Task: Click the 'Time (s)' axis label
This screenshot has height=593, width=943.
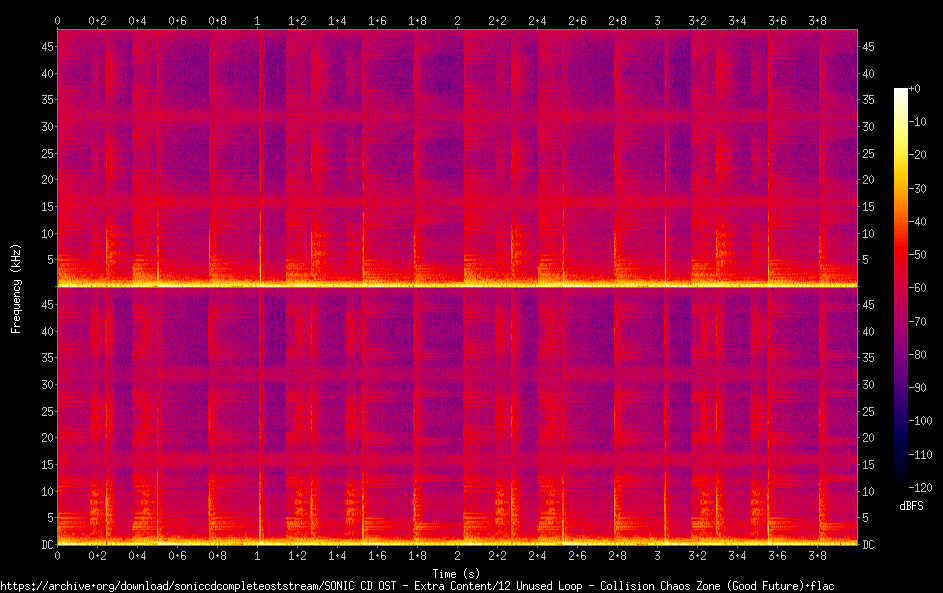Action: pyautogui.click(x=458, y=574)
